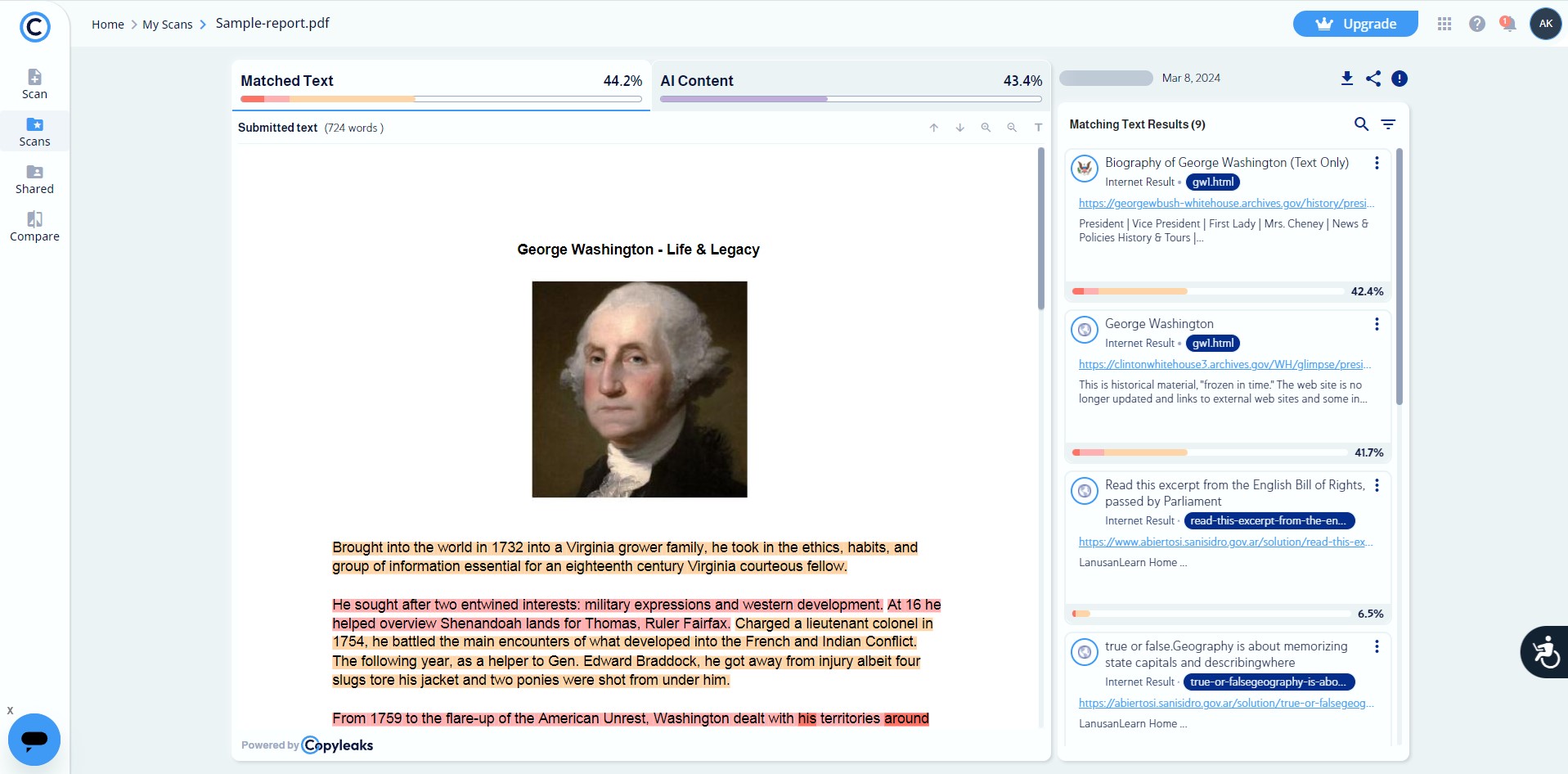1568x774 pixels.
Task: Click the 6.5% match bar of Bill of Rights result
Action: pos(1211,614)
